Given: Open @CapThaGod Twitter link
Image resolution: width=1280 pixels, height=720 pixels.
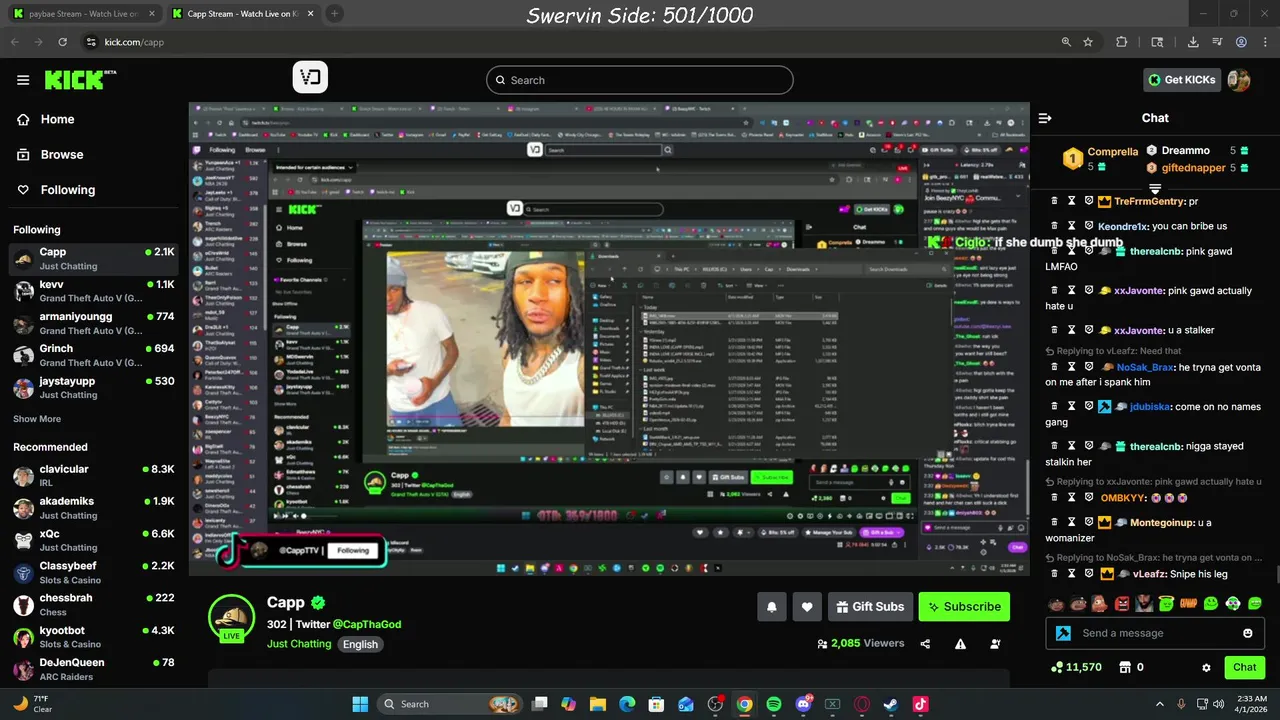Looking at the screenshot, I should [367, 624].
